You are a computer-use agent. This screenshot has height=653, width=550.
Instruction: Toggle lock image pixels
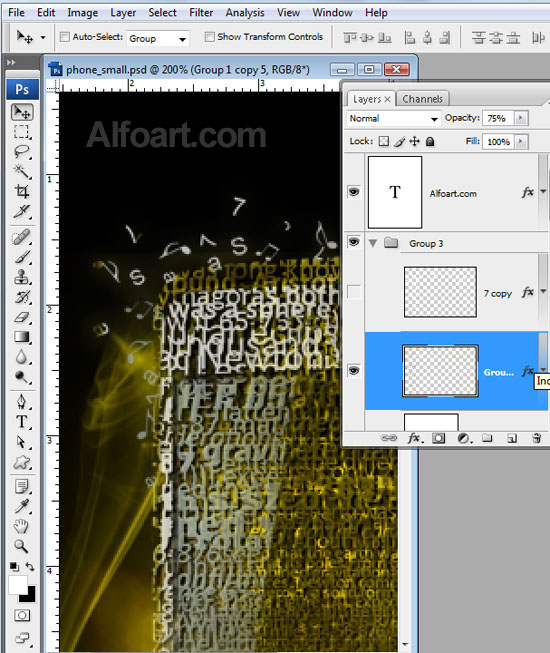(400, 142)
